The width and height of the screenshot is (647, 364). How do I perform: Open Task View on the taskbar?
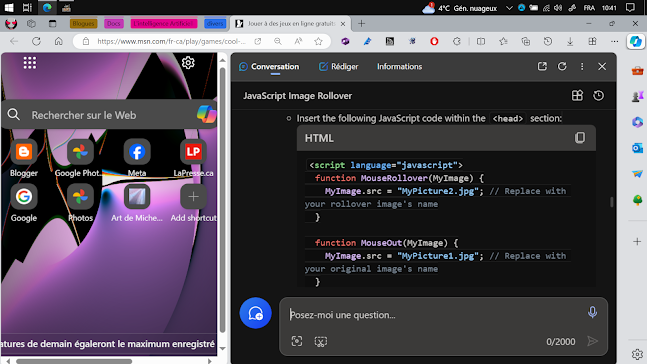pyautogui.click(x=27, y=7)
